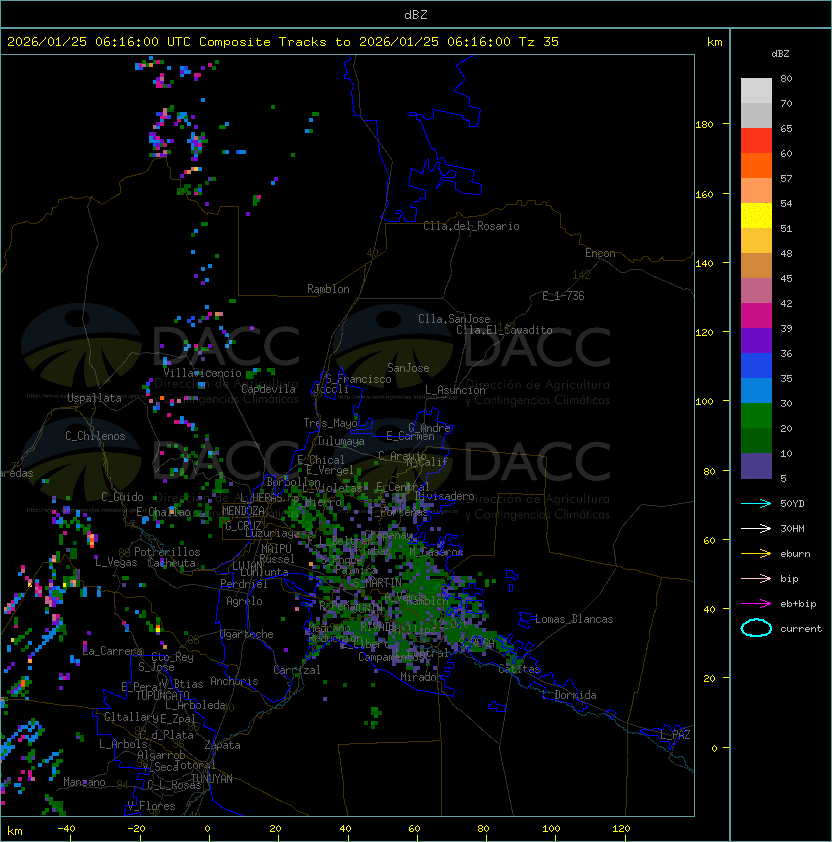The height and width of the screenshot is (842, 832).
Task: Click the 'V_Flores' map label
Action: pos(151,806)
